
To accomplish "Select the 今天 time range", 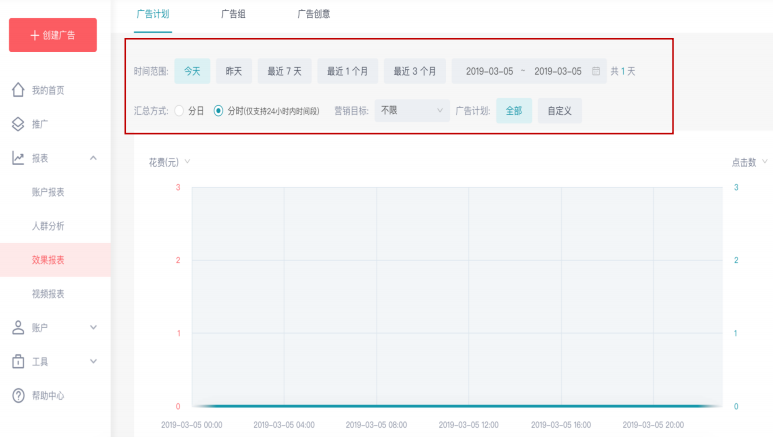I will click(x=192, y=71).
